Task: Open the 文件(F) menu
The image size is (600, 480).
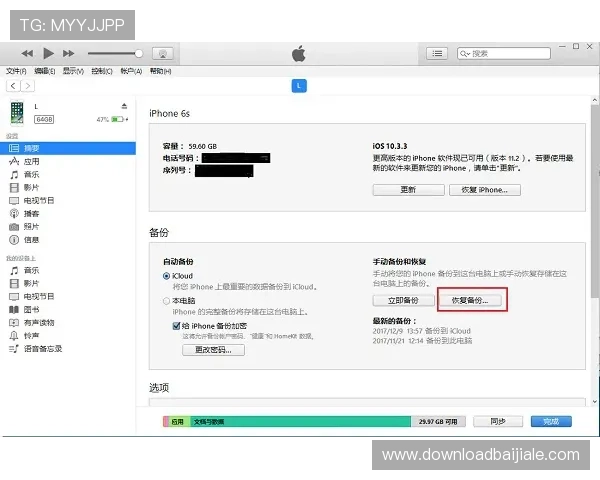Action: (16, 71)
